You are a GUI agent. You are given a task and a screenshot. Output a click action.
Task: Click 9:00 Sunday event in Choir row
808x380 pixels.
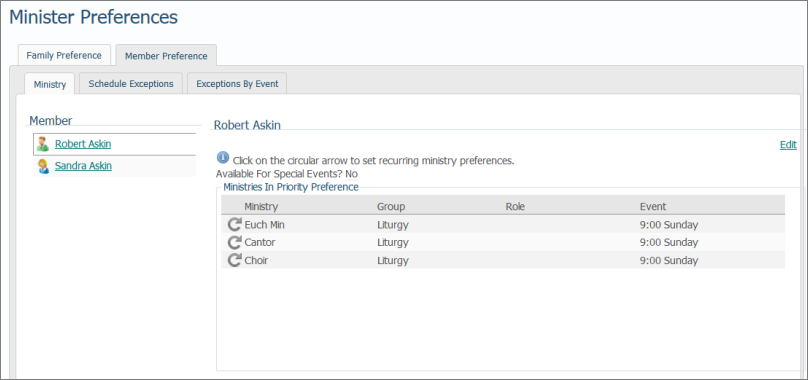tap(669, 260)
